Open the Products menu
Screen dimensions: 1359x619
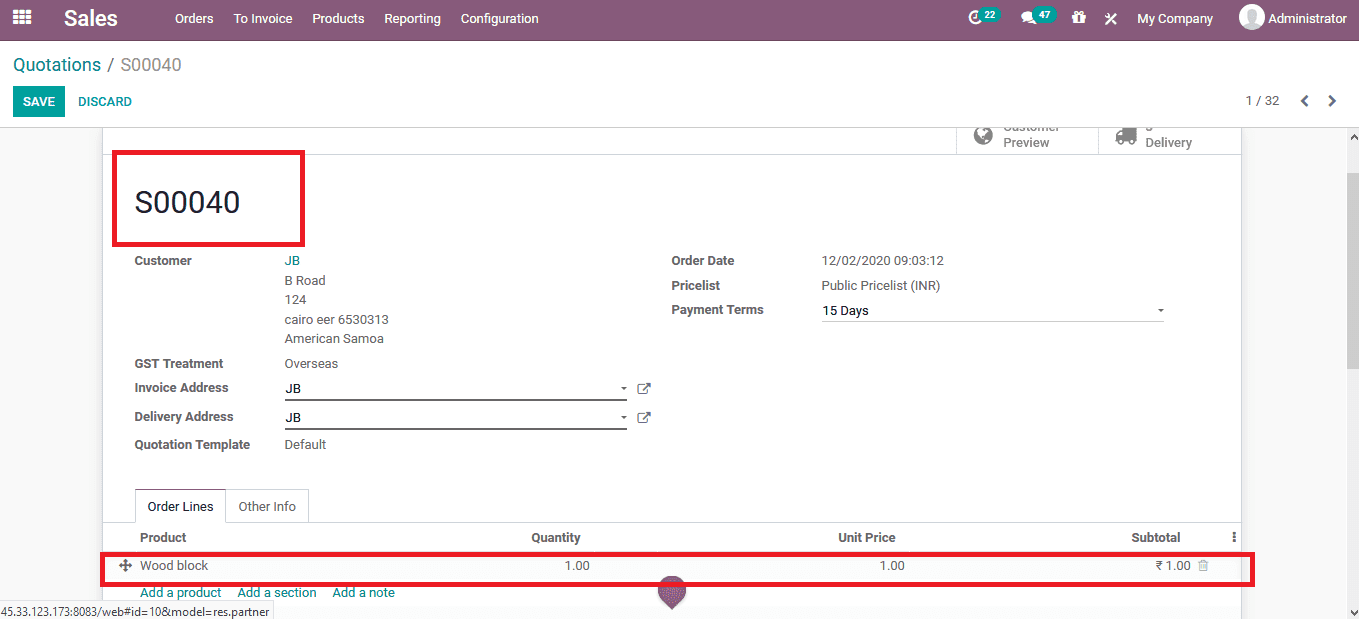click(x=338, y=19)
